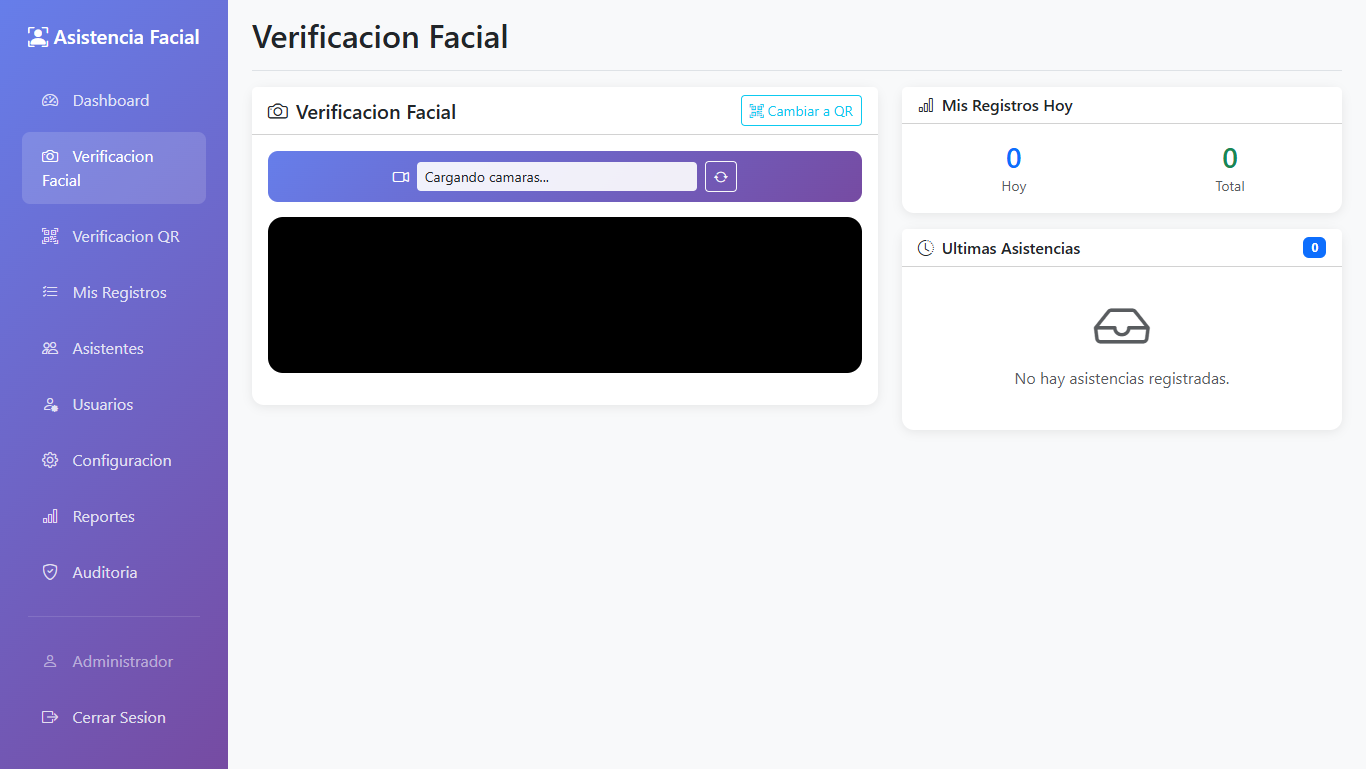Go to Usuarios section
Screen dimensions: 1366x769
coord(102,405)
